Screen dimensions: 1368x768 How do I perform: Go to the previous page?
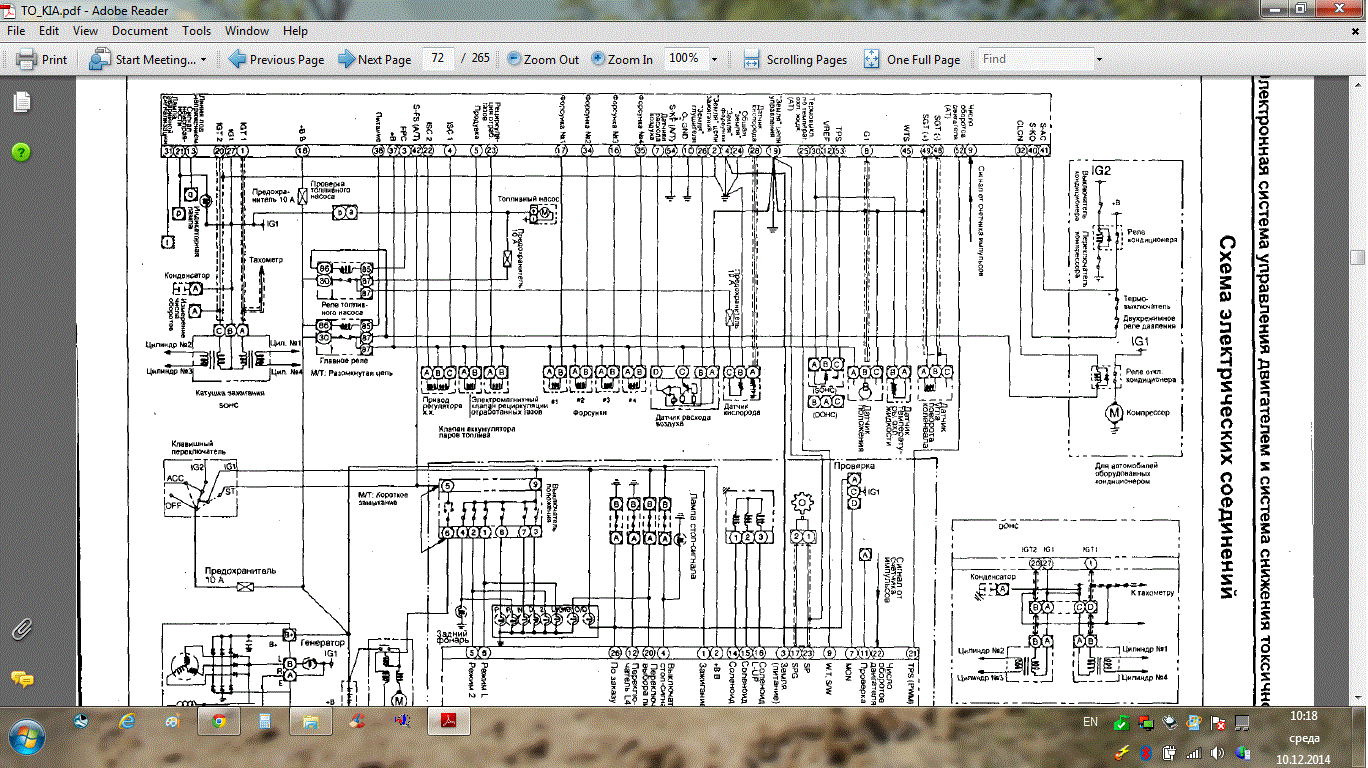(276, 59)
